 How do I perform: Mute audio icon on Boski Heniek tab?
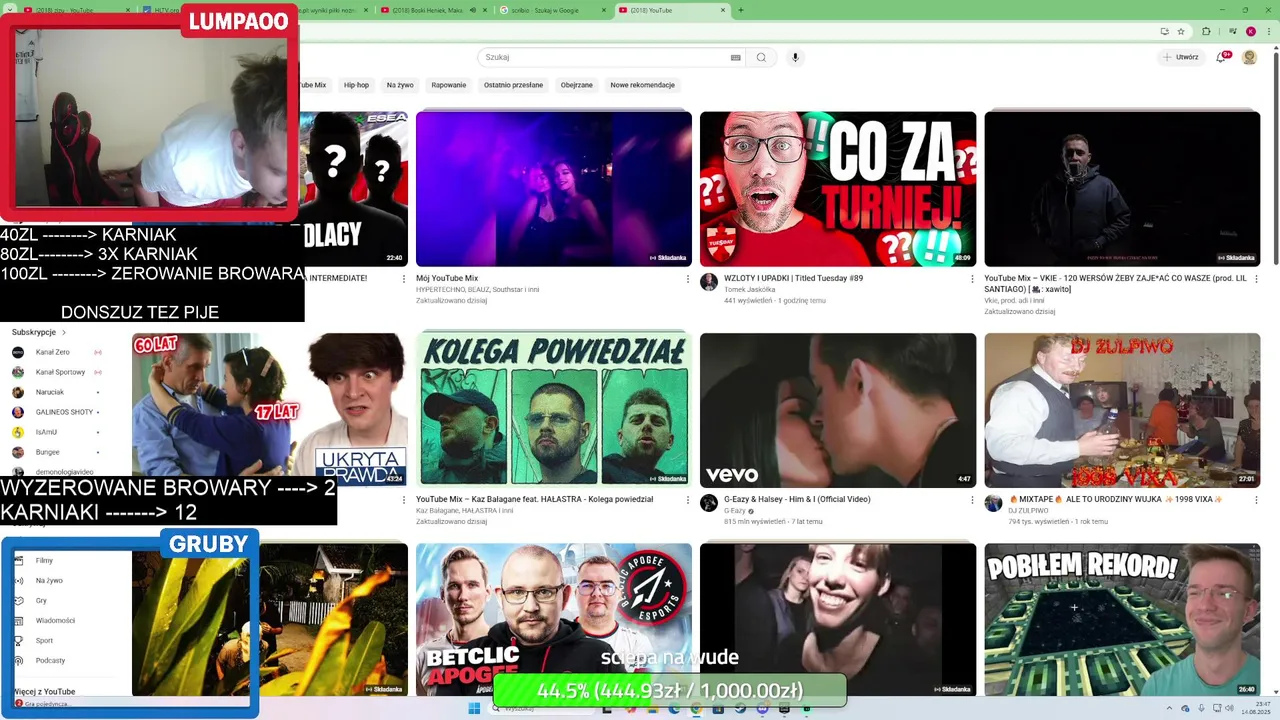point(472,10)
